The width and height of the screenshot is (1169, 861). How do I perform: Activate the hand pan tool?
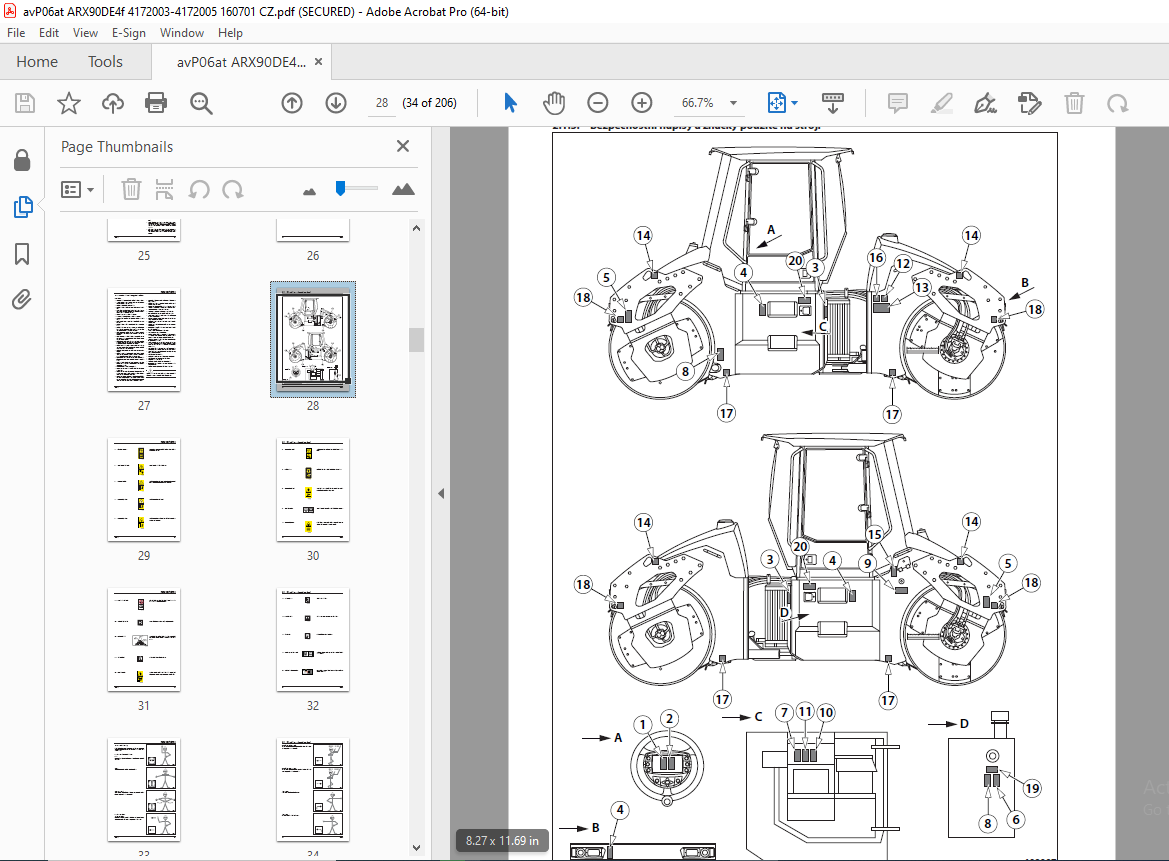click(554, 103)
